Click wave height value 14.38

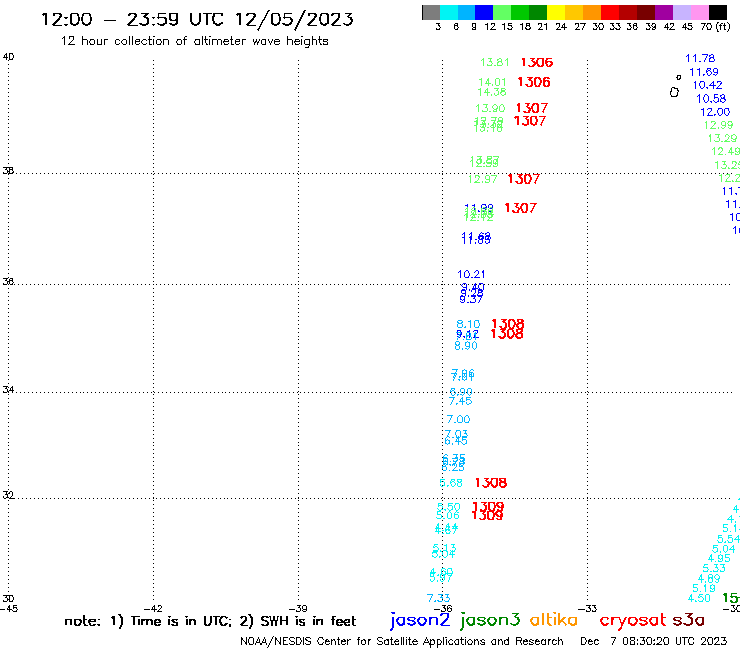(492, 92)
